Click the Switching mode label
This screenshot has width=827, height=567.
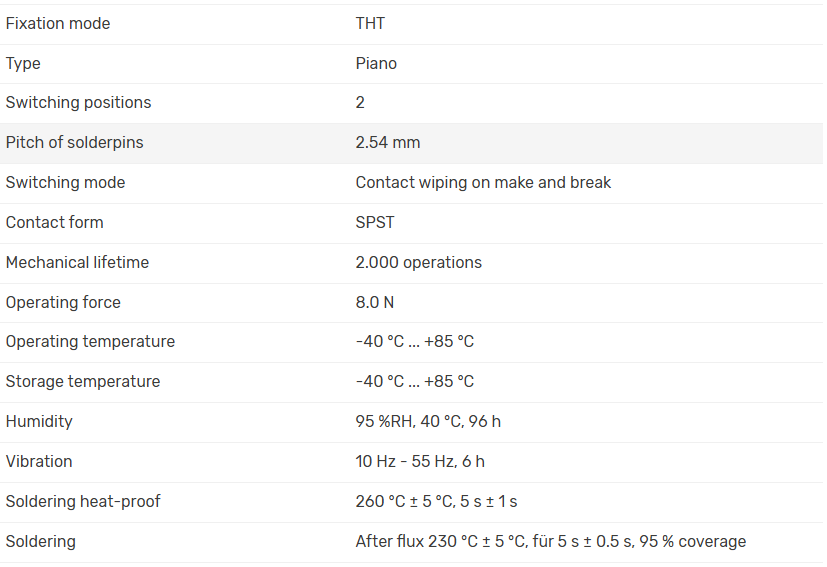(65, 182)
